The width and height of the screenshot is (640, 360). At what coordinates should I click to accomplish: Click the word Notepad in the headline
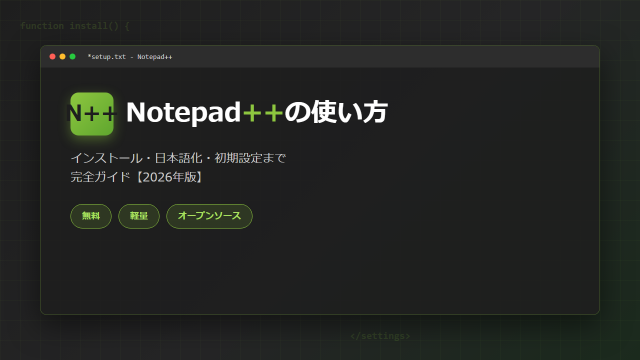183,112
